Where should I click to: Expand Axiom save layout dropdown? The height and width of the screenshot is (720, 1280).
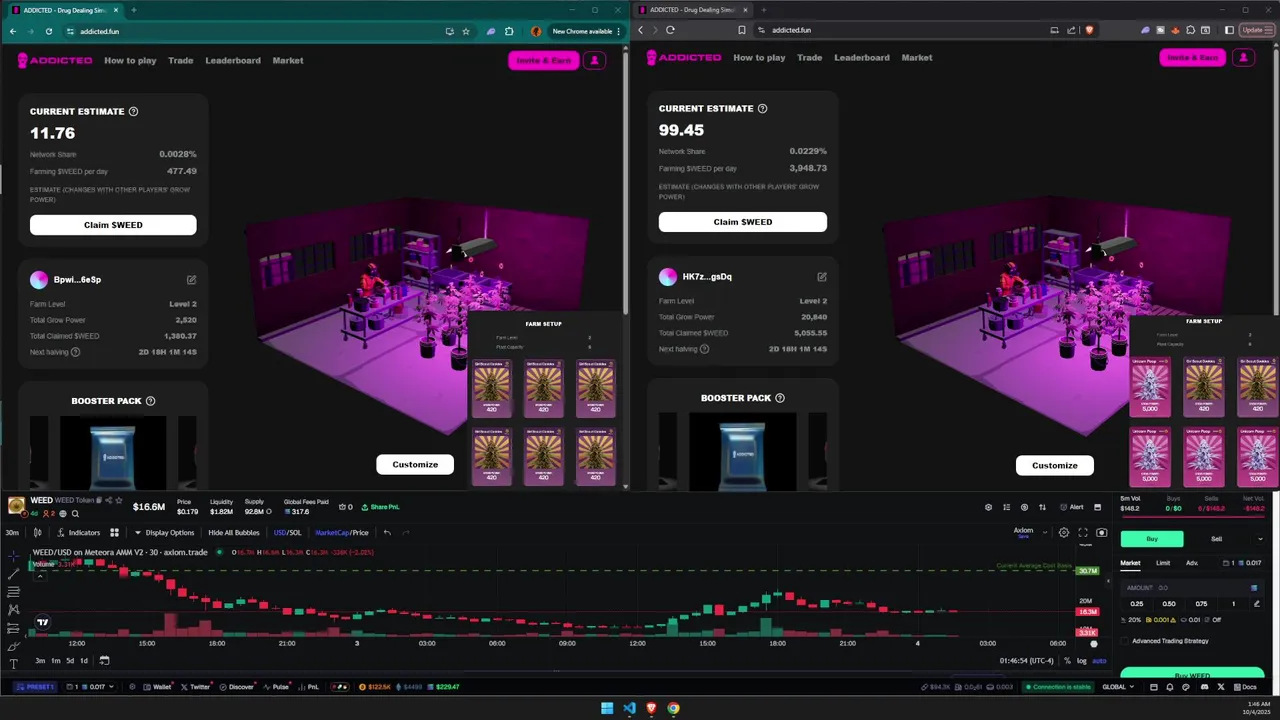click(1046, 533)
